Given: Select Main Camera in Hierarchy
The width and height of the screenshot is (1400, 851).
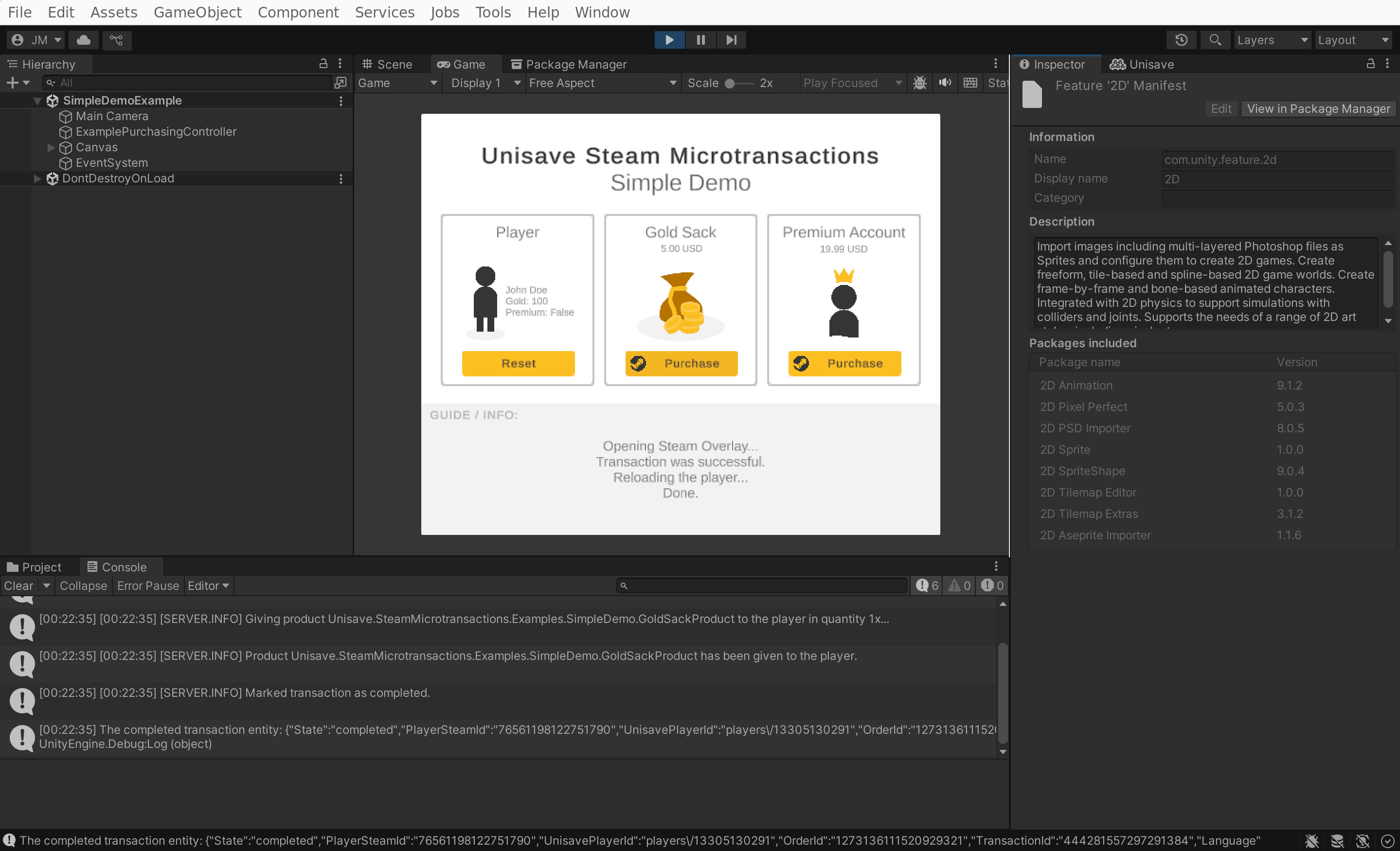Looking at the screenshot, I should tap(112, 116).
